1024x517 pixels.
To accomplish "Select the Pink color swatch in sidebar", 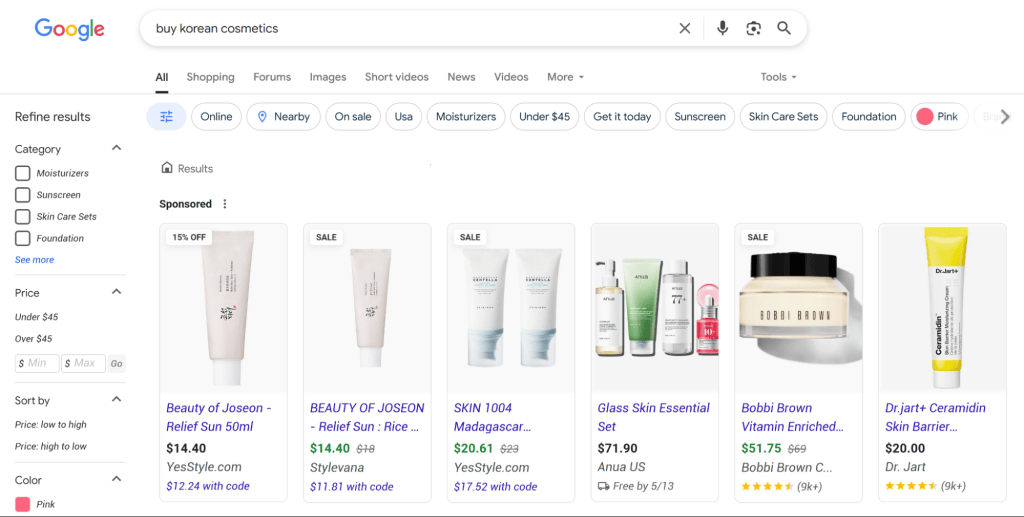I will pyautogui.click(x=22, y=504).
